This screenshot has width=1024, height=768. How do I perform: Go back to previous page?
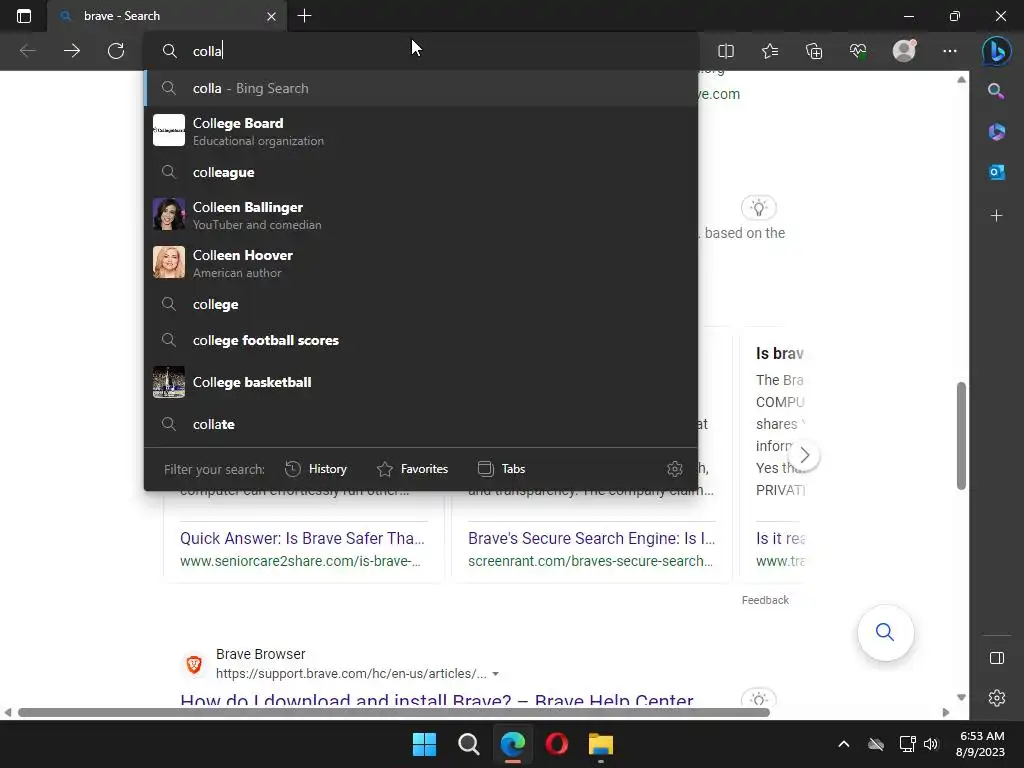click(x=27, y=51)
